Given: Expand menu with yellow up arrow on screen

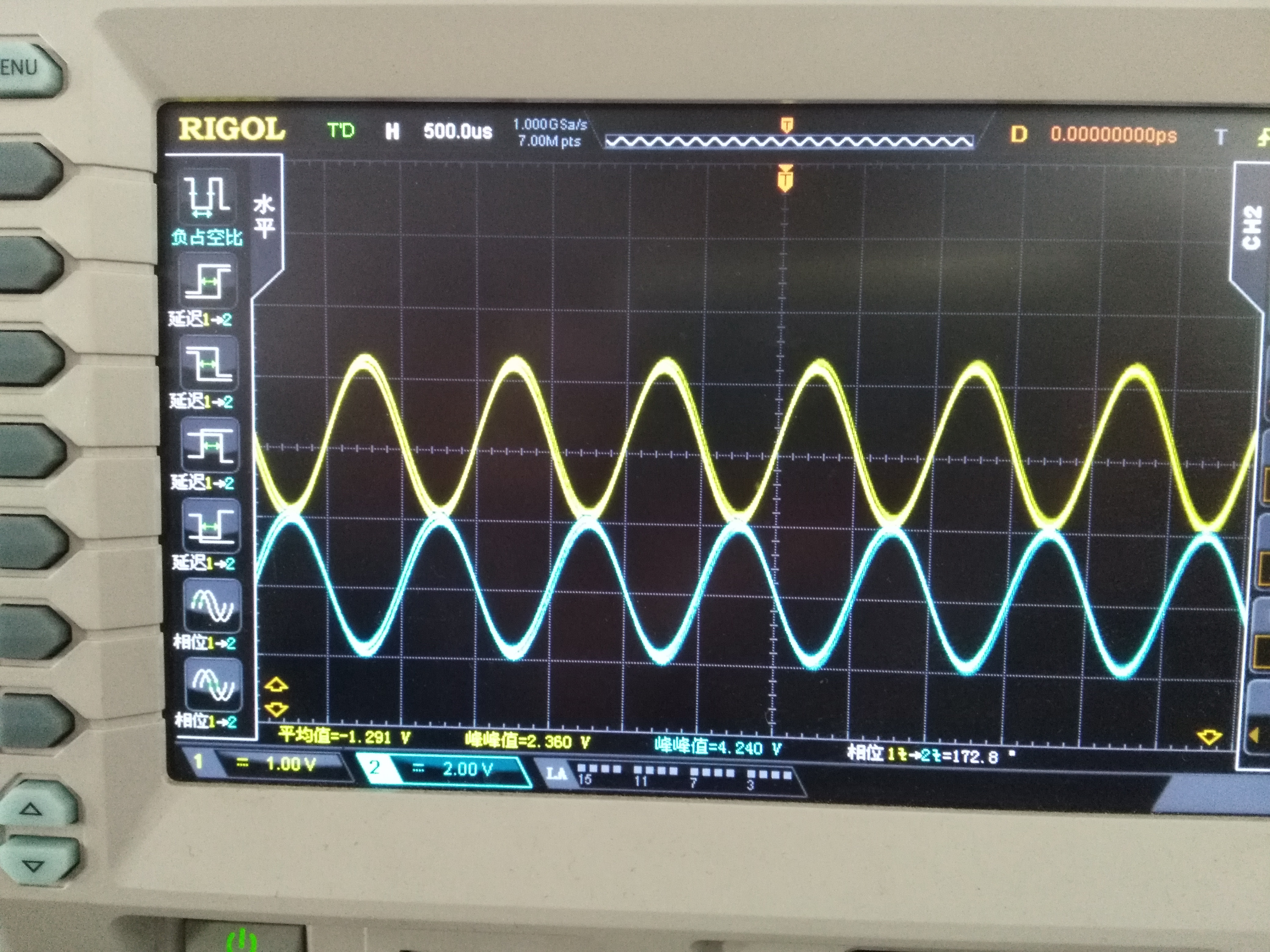Looking at the screenshot, I should [x=276, y=684].
